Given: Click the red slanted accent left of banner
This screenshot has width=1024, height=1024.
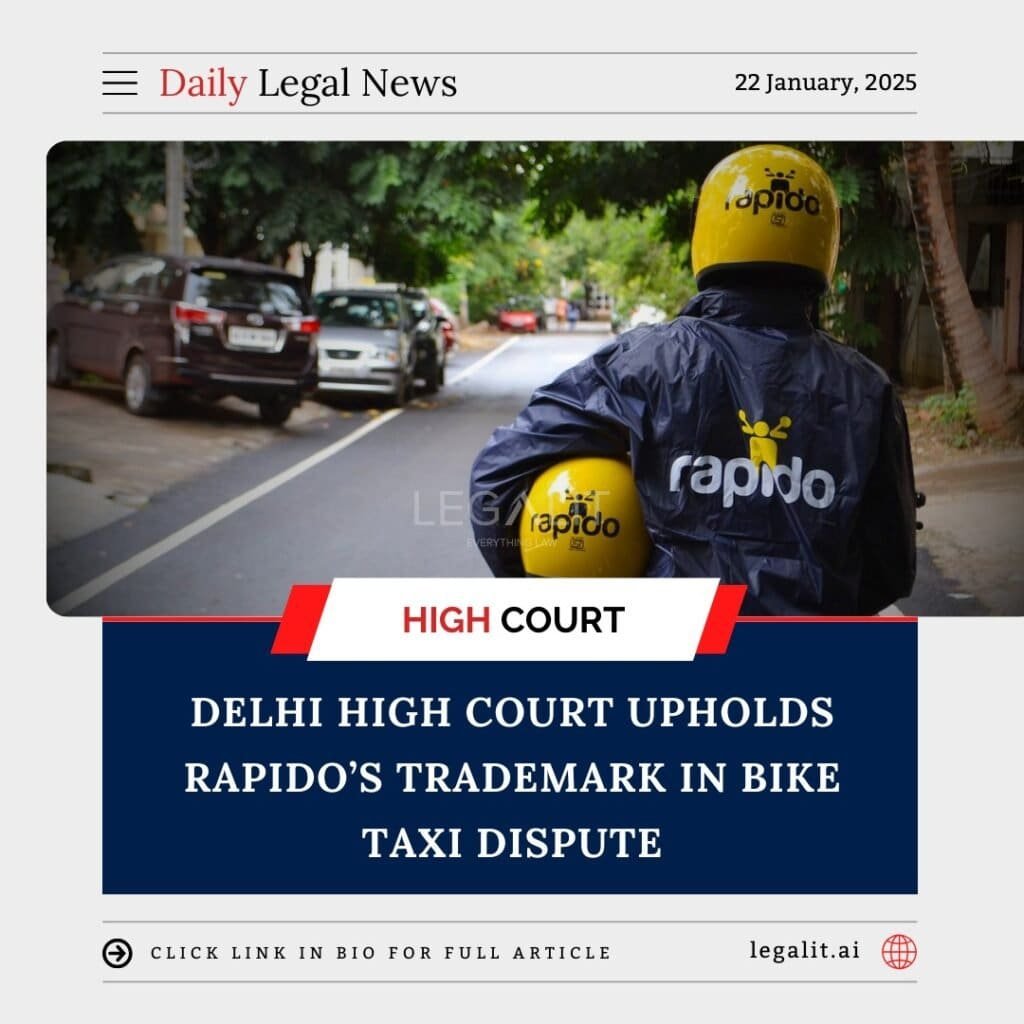Looking at the screenshot, I should pos(300,619).
